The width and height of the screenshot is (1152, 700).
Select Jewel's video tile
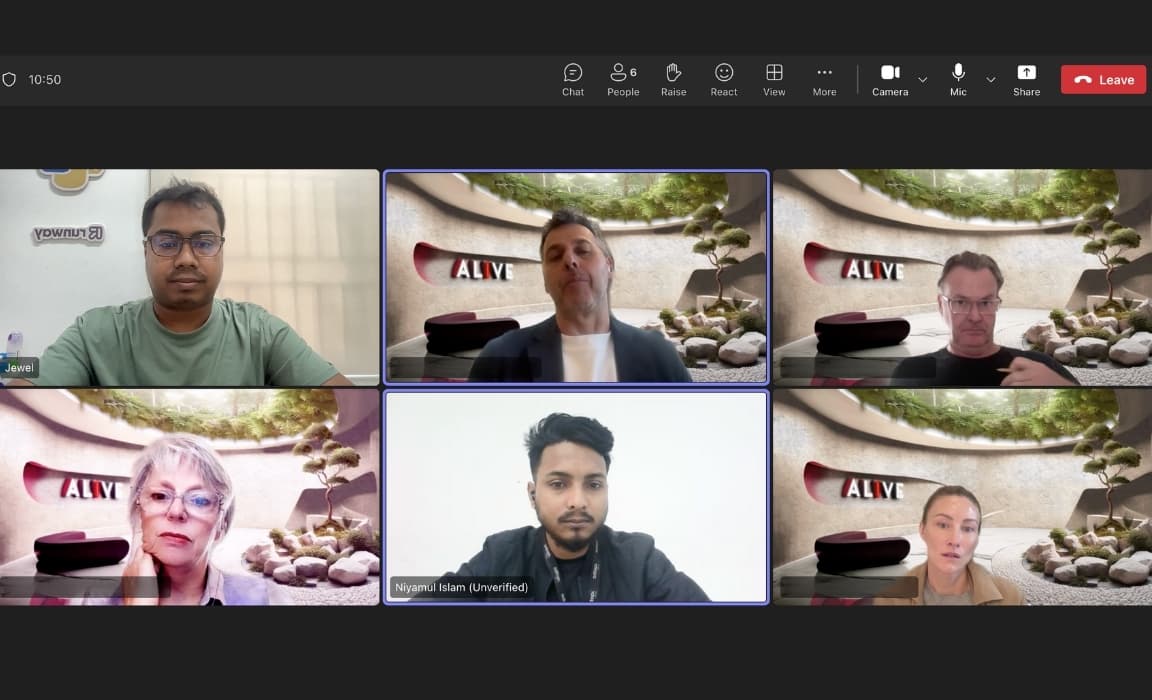tap(190, 277)
